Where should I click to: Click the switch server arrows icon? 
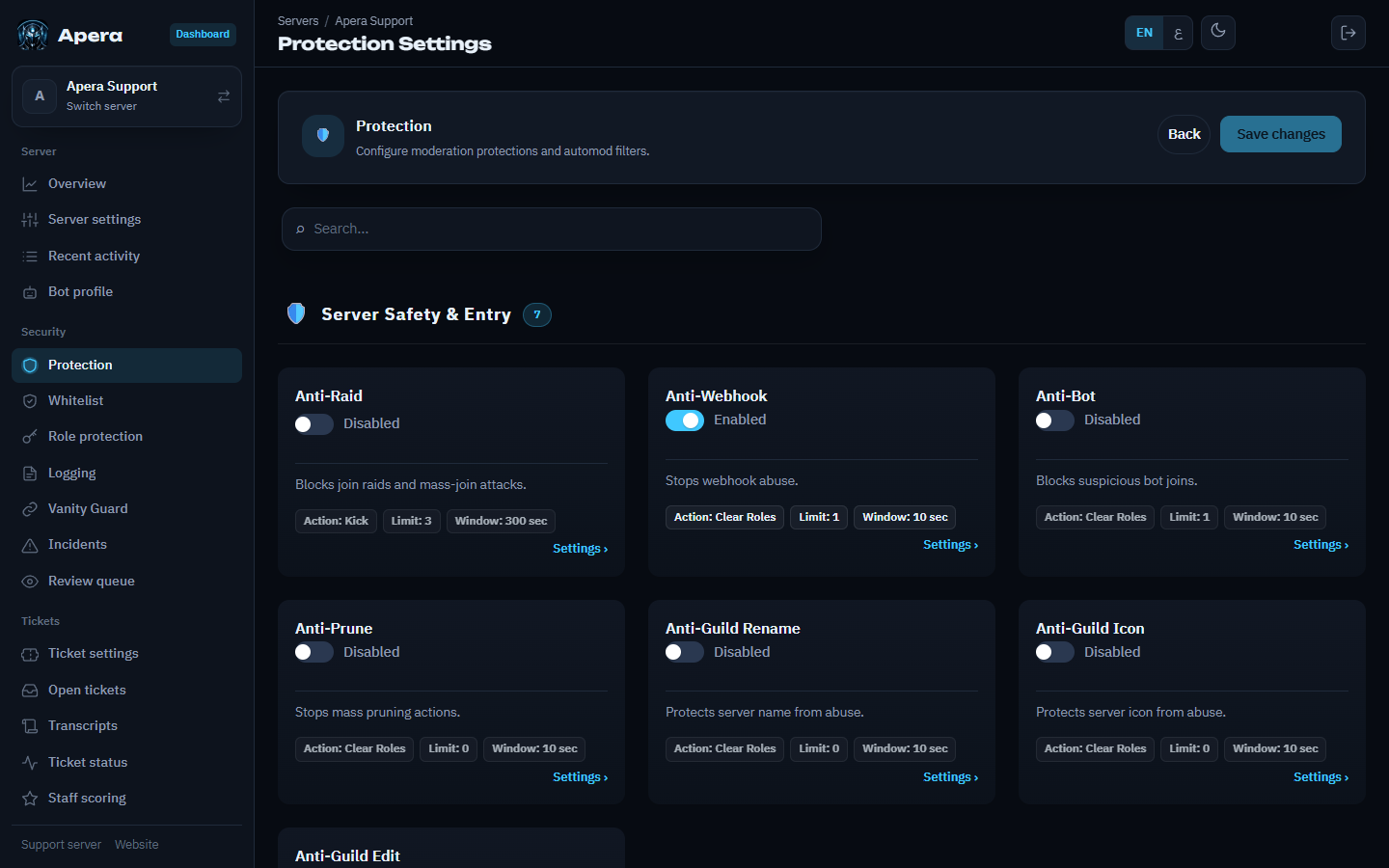224,96
